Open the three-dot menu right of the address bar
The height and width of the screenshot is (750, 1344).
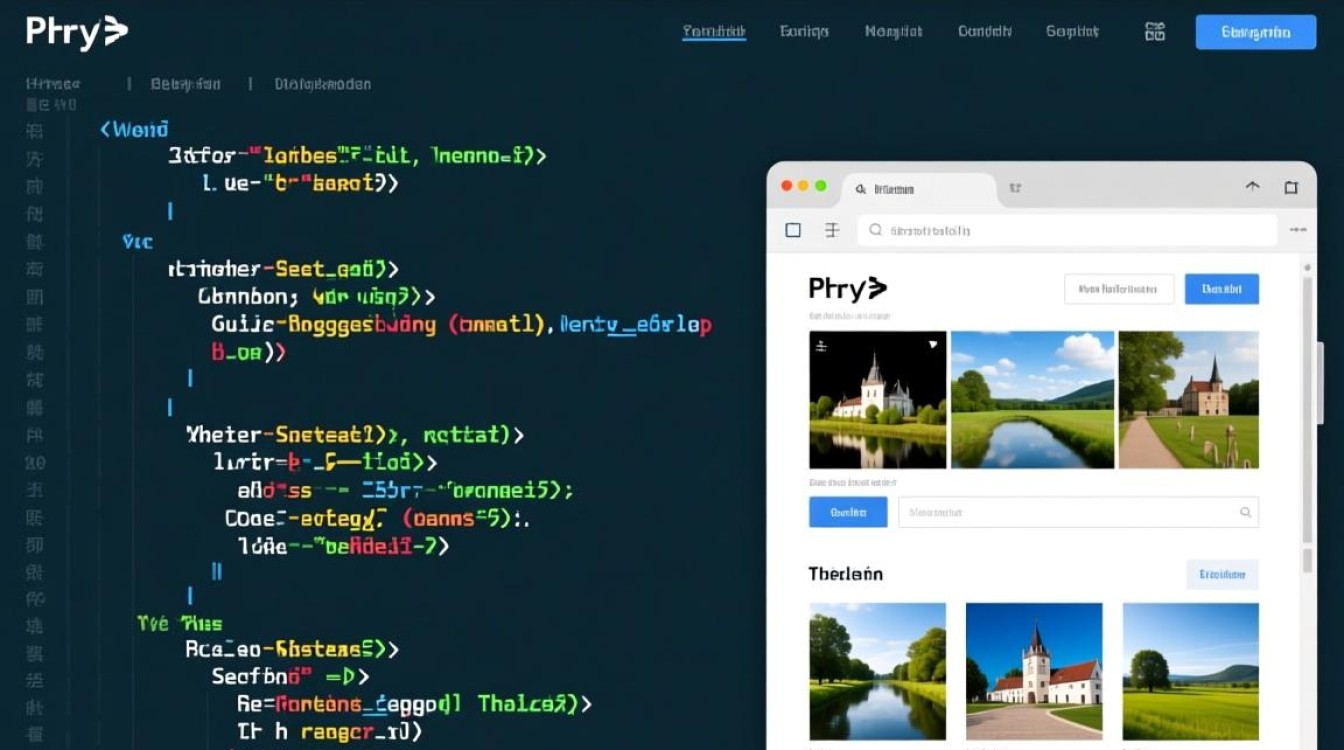(x=1297, y=230)
